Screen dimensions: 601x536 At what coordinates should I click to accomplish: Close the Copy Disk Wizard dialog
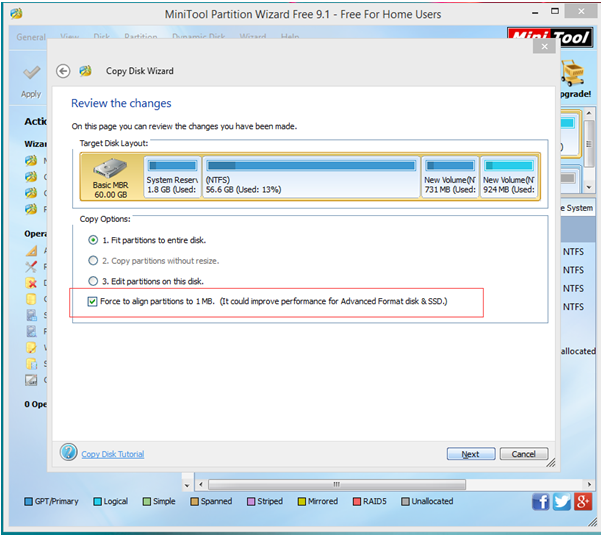(544, 47)
